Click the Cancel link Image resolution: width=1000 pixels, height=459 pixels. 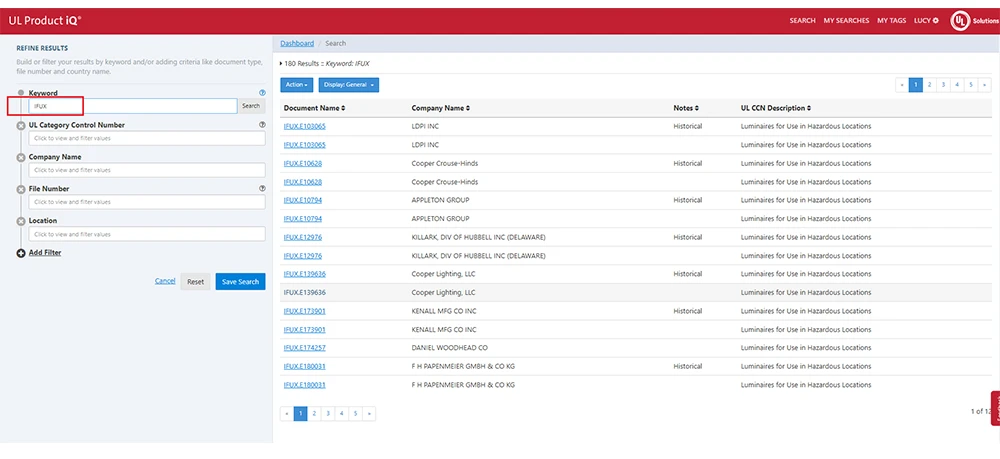[x=165, y=280]
